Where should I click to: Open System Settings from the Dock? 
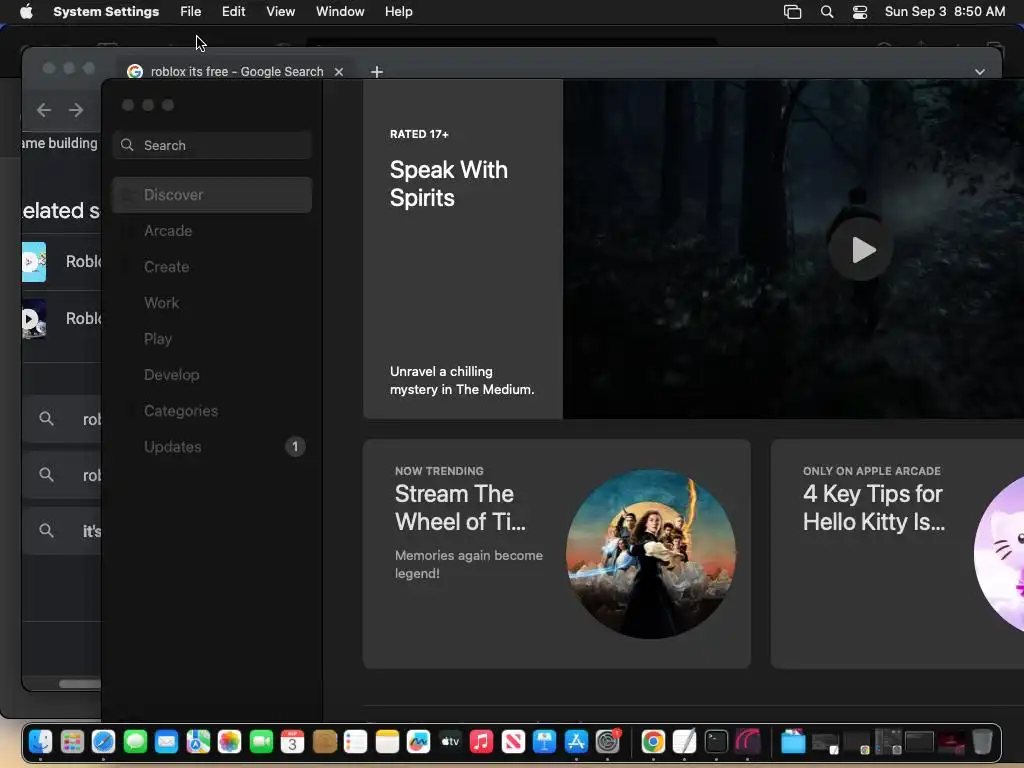[x=607, y=742]
